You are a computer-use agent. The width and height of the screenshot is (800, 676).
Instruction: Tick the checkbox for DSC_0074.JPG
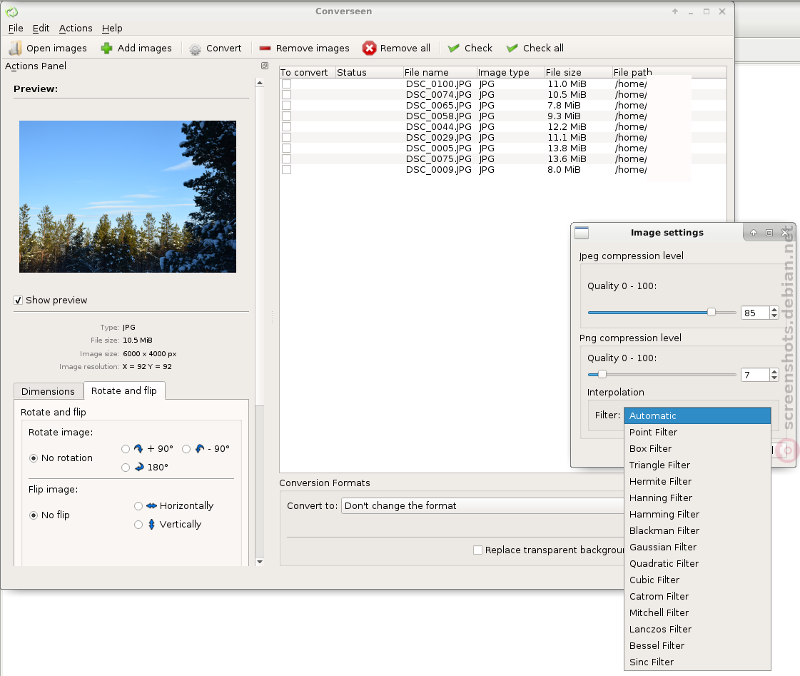coord(287,94)
